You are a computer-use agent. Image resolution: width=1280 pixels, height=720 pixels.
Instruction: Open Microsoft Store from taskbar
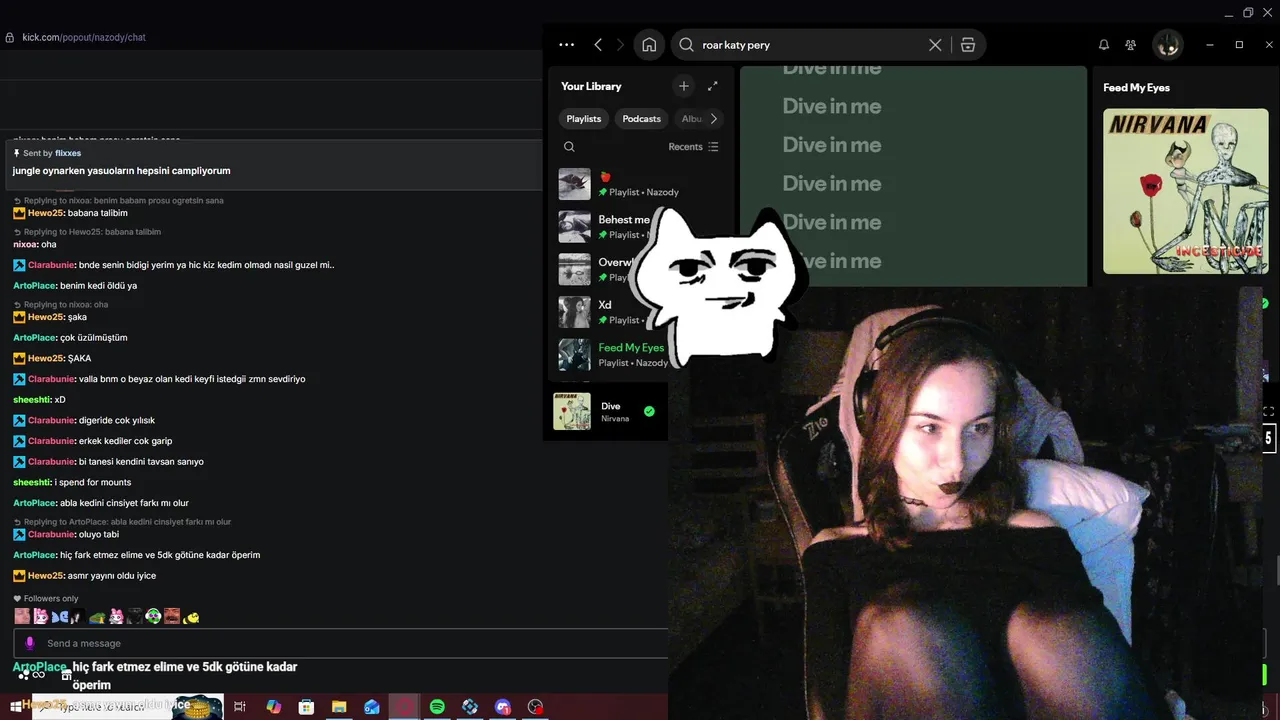[306, 707]
